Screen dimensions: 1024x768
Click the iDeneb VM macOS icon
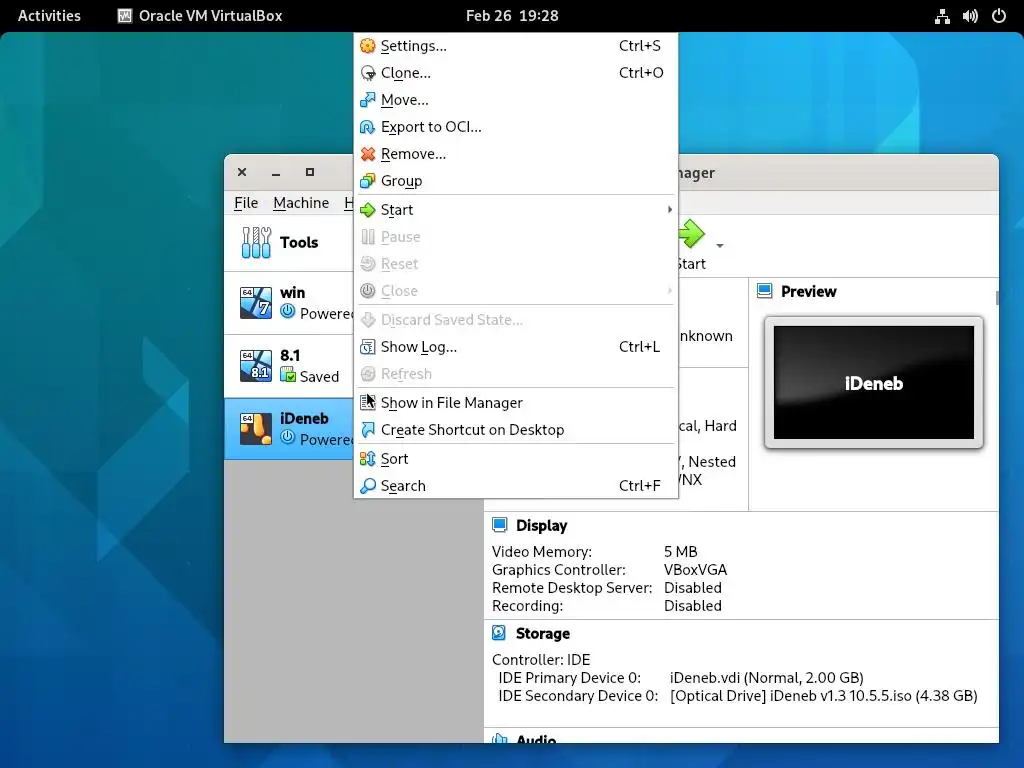tap(256, 428)
